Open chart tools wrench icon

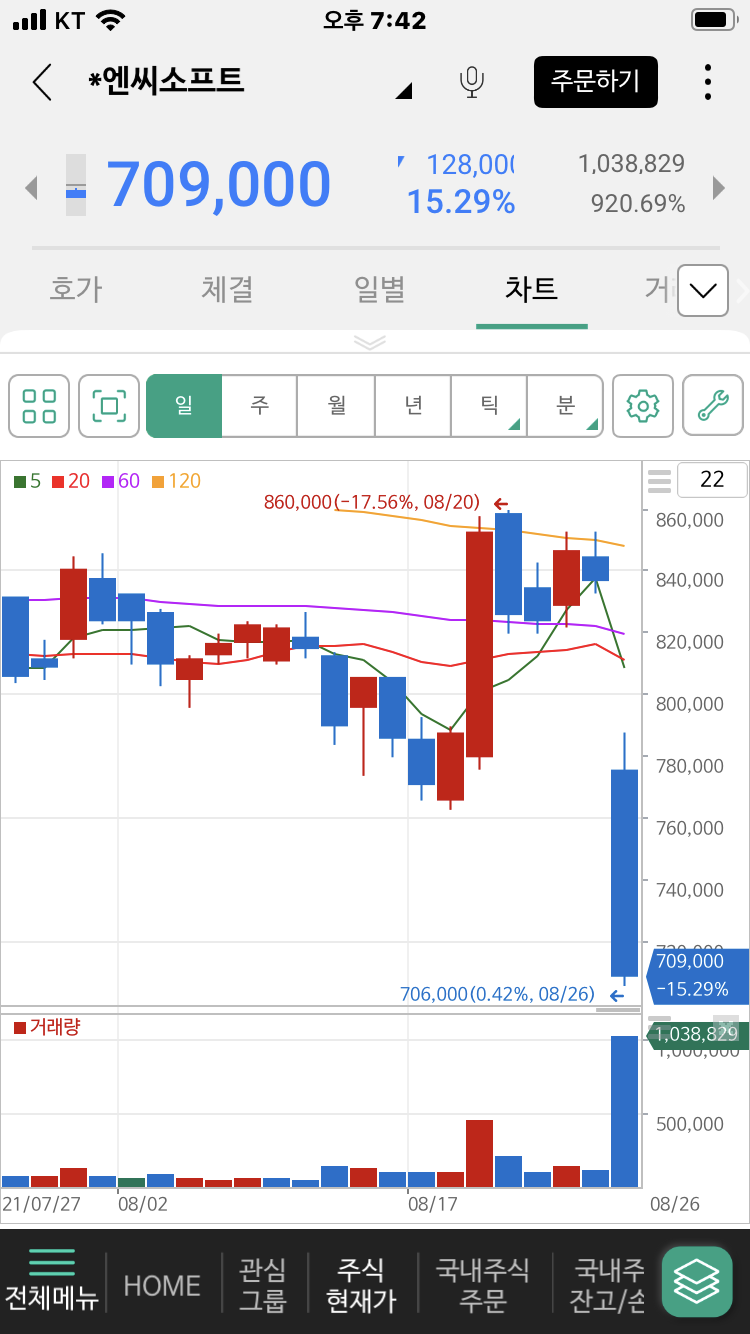tap(713, 406)
